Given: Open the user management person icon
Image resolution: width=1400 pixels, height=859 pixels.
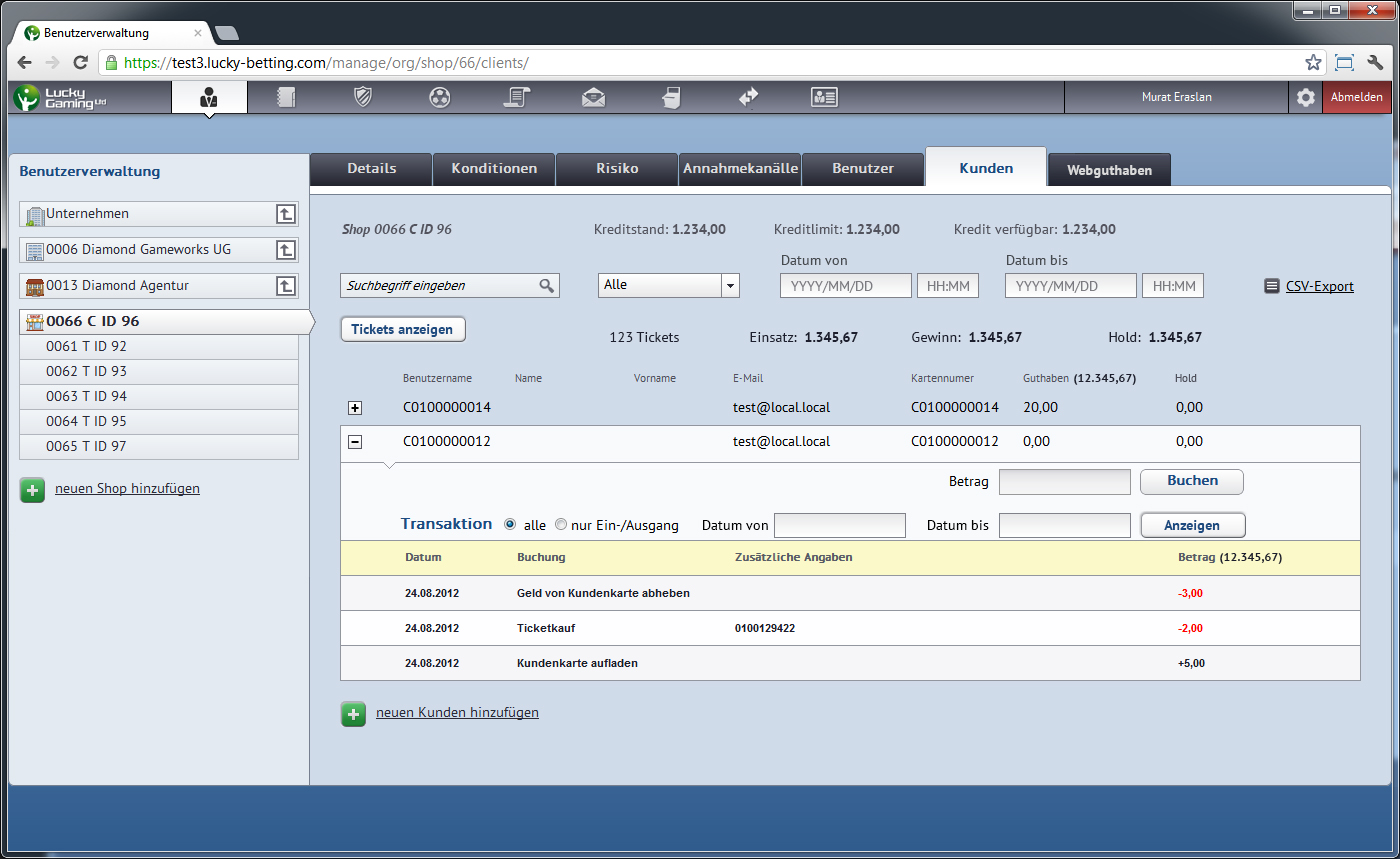Looking at the screenshot, I should [x=209, y=97].
